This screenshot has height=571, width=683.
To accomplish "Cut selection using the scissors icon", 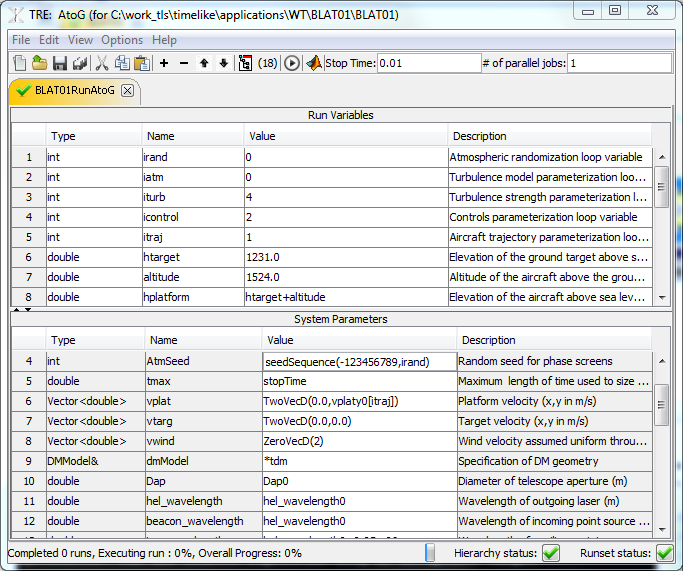I will pos(101,63).
